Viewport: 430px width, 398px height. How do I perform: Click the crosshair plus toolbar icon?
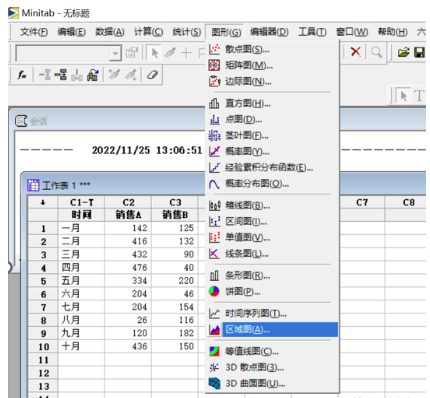pos(186,53)
